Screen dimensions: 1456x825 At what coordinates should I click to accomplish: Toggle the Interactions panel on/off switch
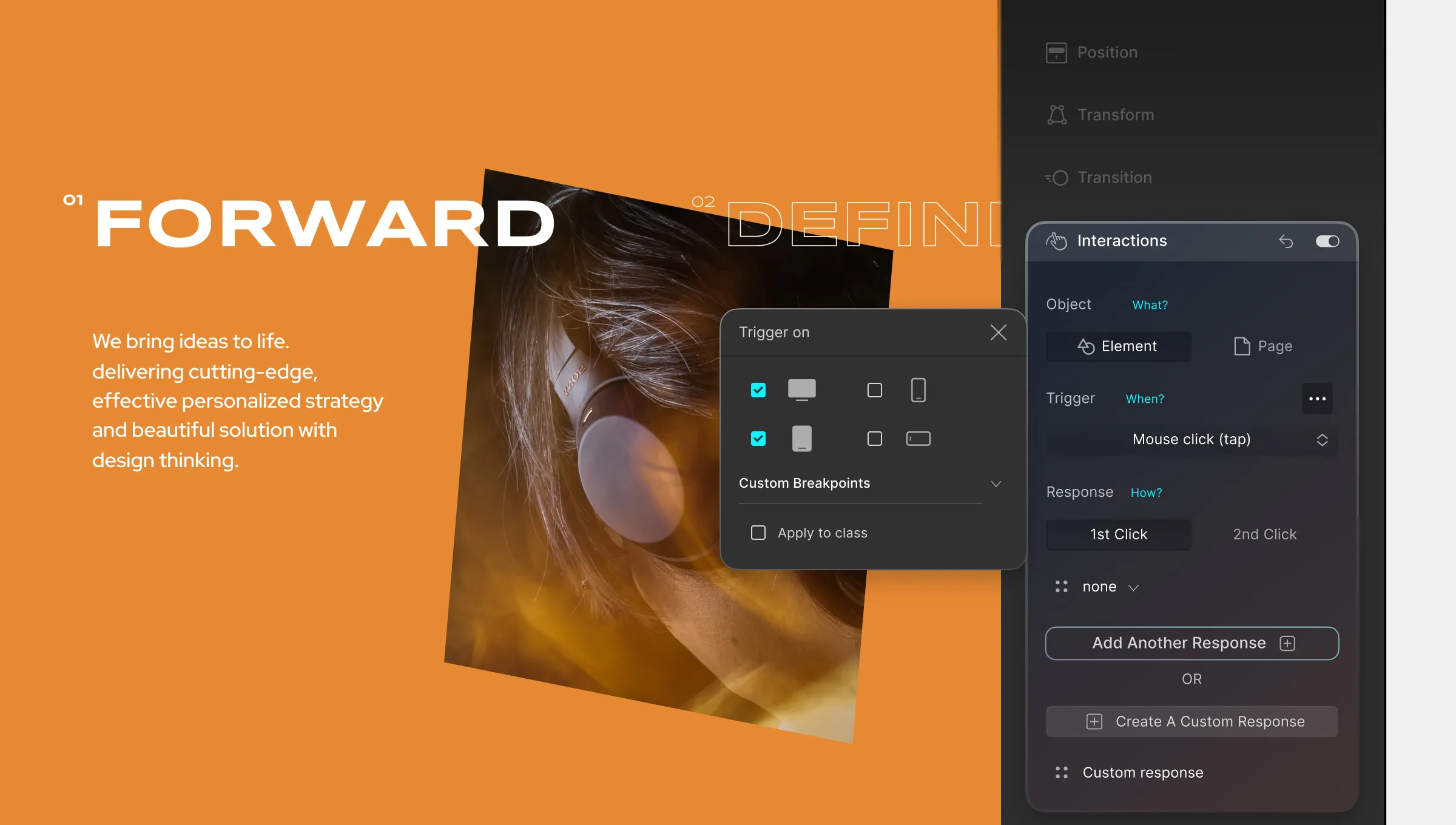point(1328,240)
